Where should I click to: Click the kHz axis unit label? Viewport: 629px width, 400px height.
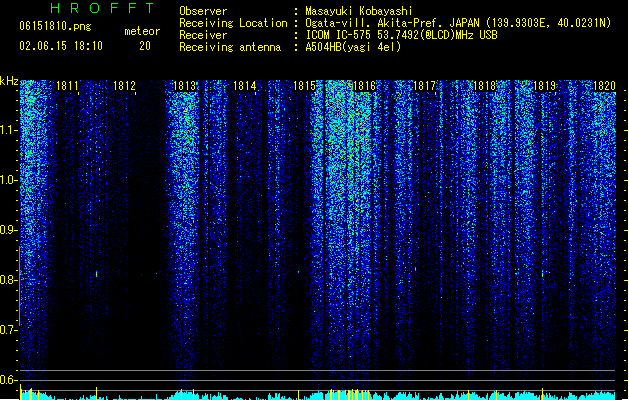9,81
